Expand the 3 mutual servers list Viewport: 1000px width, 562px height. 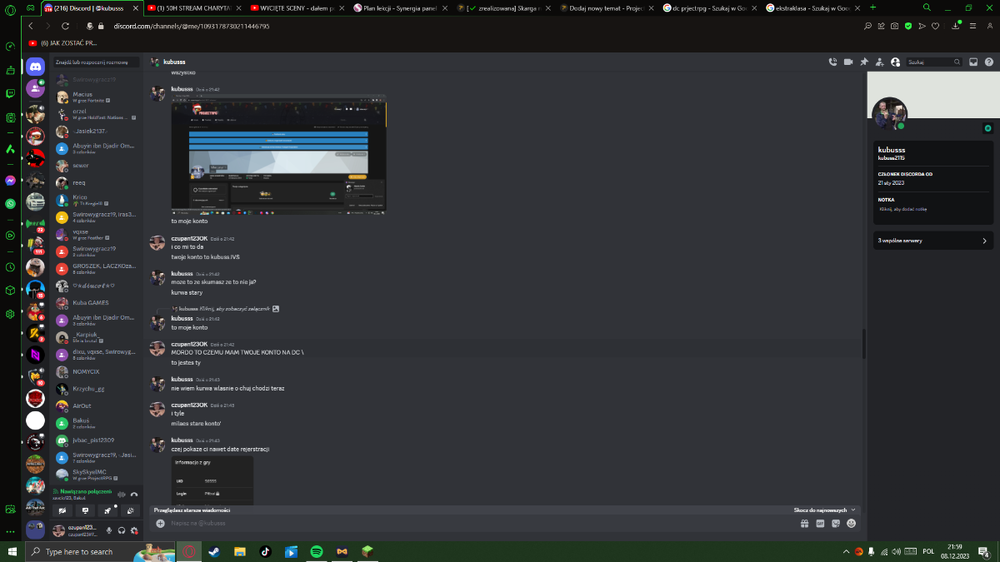[x=932, y=240]
